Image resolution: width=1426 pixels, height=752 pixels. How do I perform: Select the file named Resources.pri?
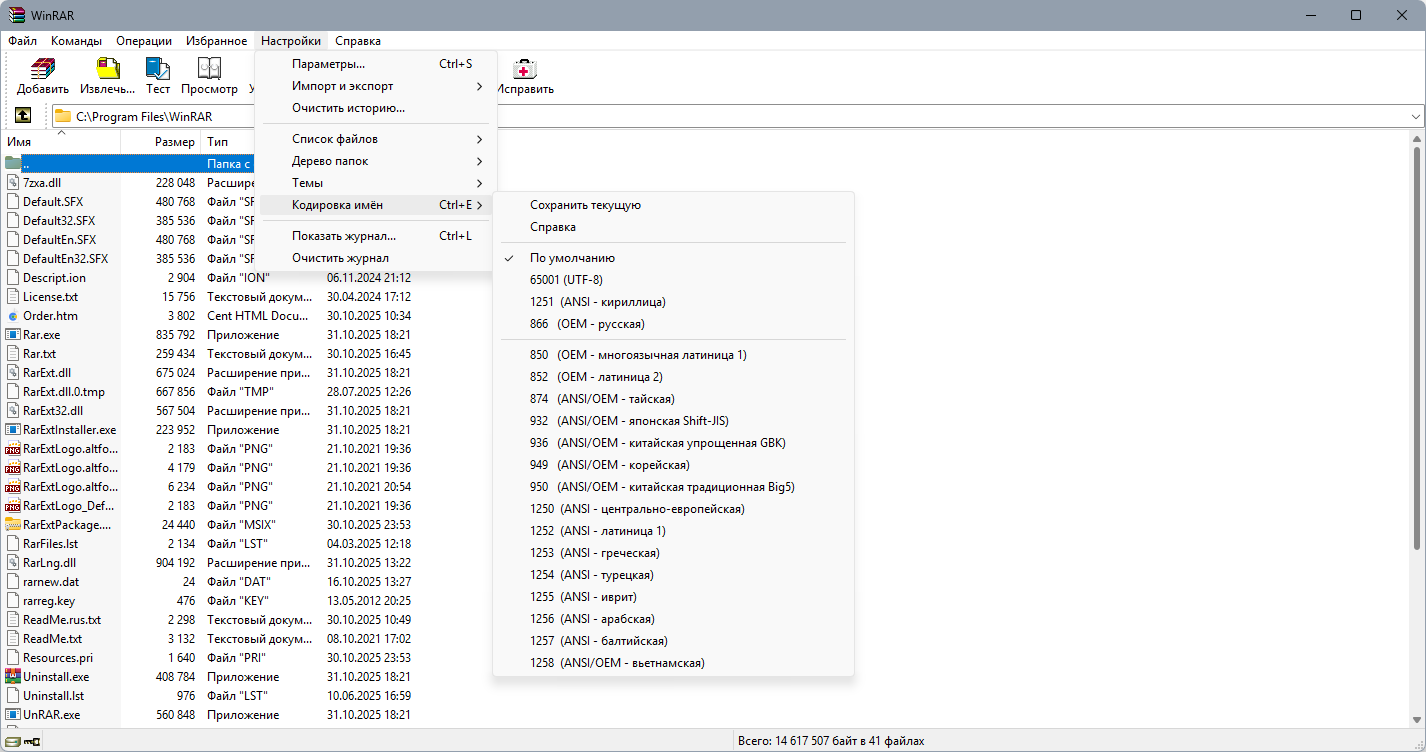click(x=58, y=658)
